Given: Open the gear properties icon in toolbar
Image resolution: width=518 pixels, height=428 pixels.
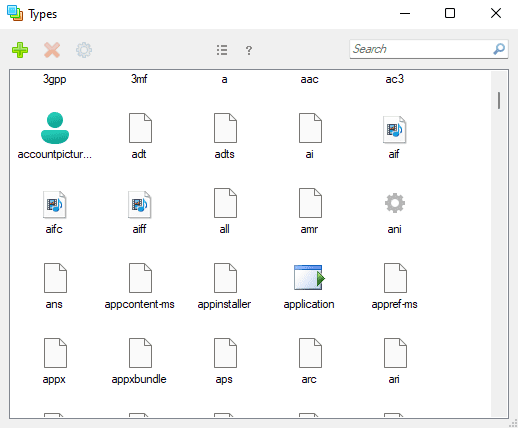Looking at the screenshot, I should pyautogui.click(x=84, y=50).
